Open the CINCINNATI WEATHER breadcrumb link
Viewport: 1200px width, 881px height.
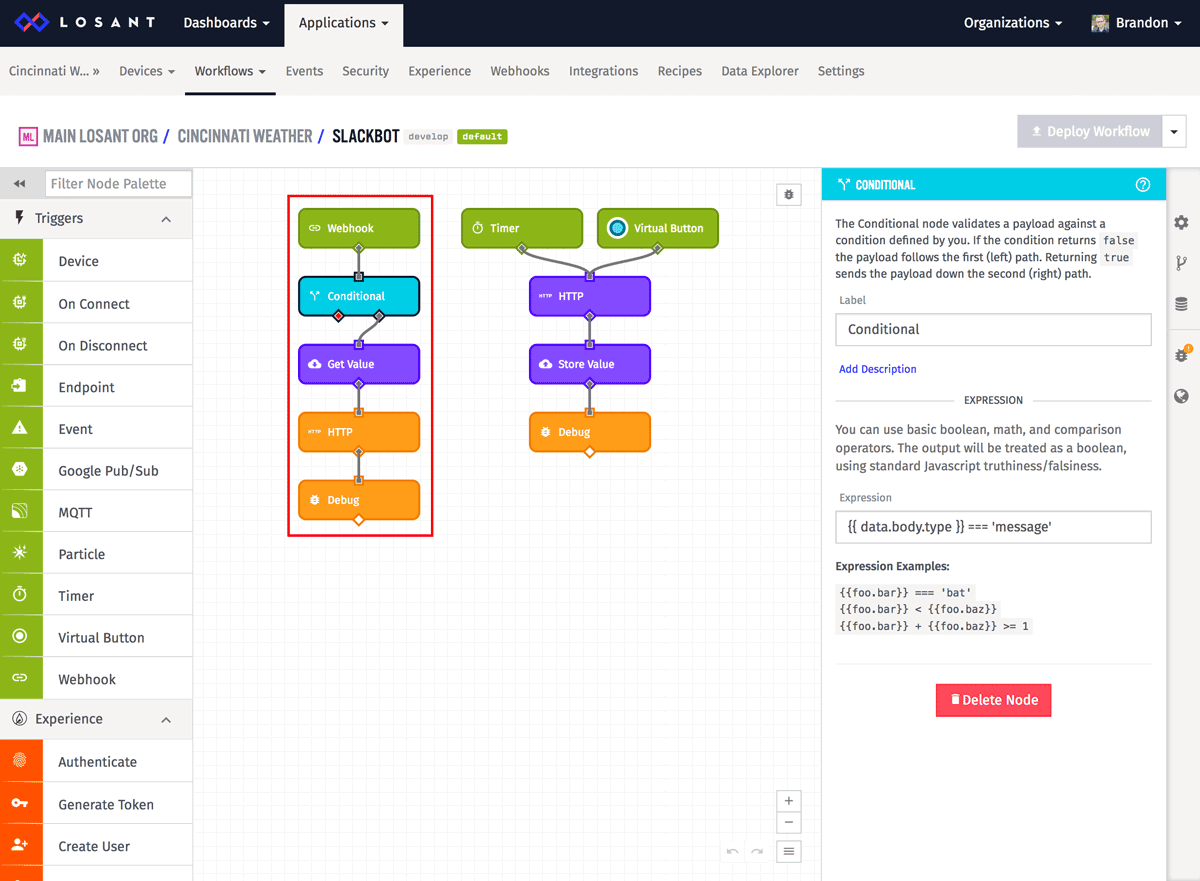[245, 135]
